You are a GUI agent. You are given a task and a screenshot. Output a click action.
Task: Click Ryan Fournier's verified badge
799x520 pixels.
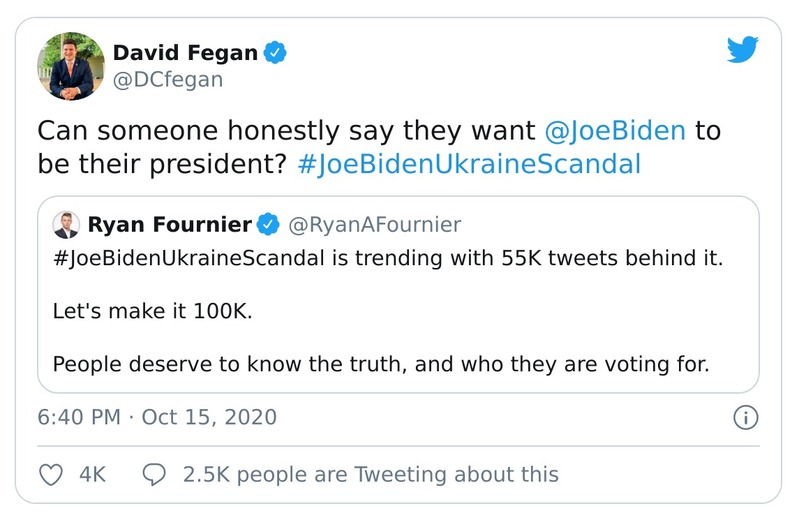tap(269, 223)
